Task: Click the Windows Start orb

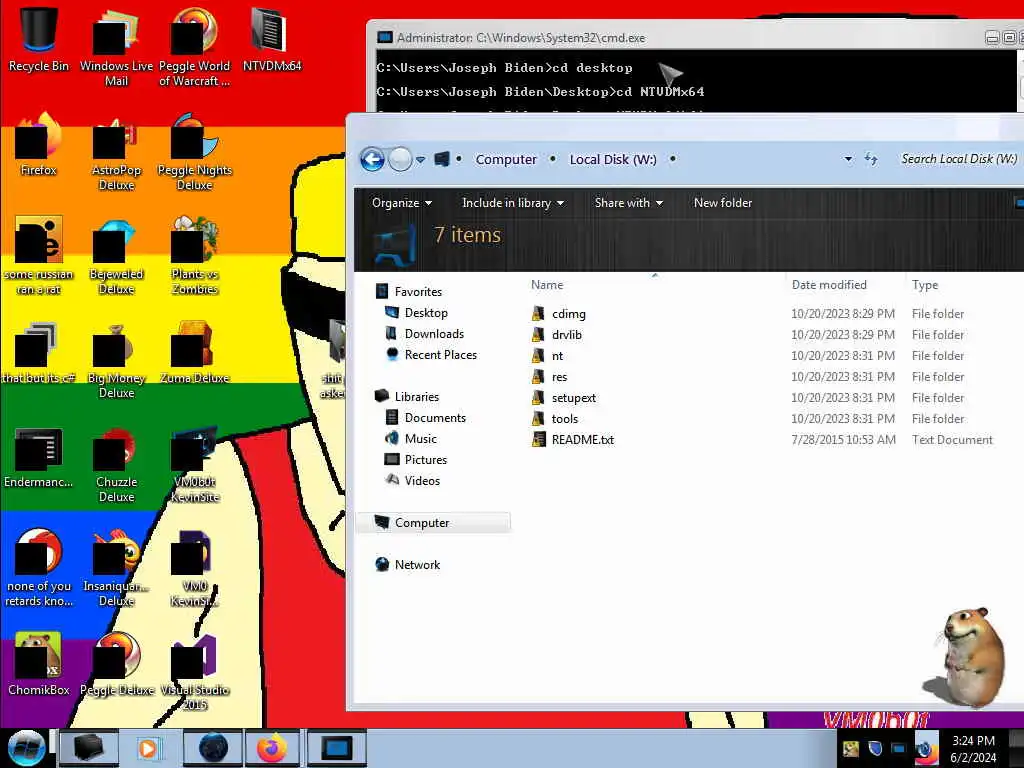Action: point(26,748)
